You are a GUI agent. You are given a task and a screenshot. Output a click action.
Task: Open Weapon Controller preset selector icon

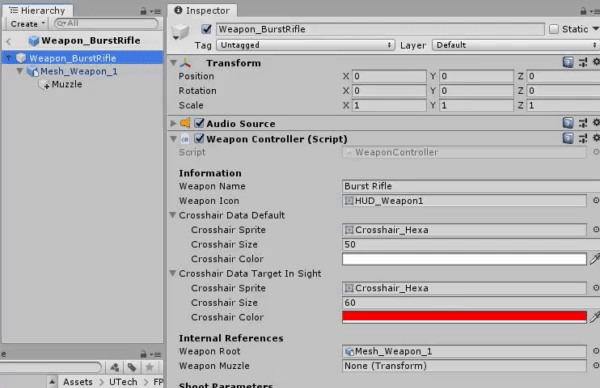[x=583, y=139]
